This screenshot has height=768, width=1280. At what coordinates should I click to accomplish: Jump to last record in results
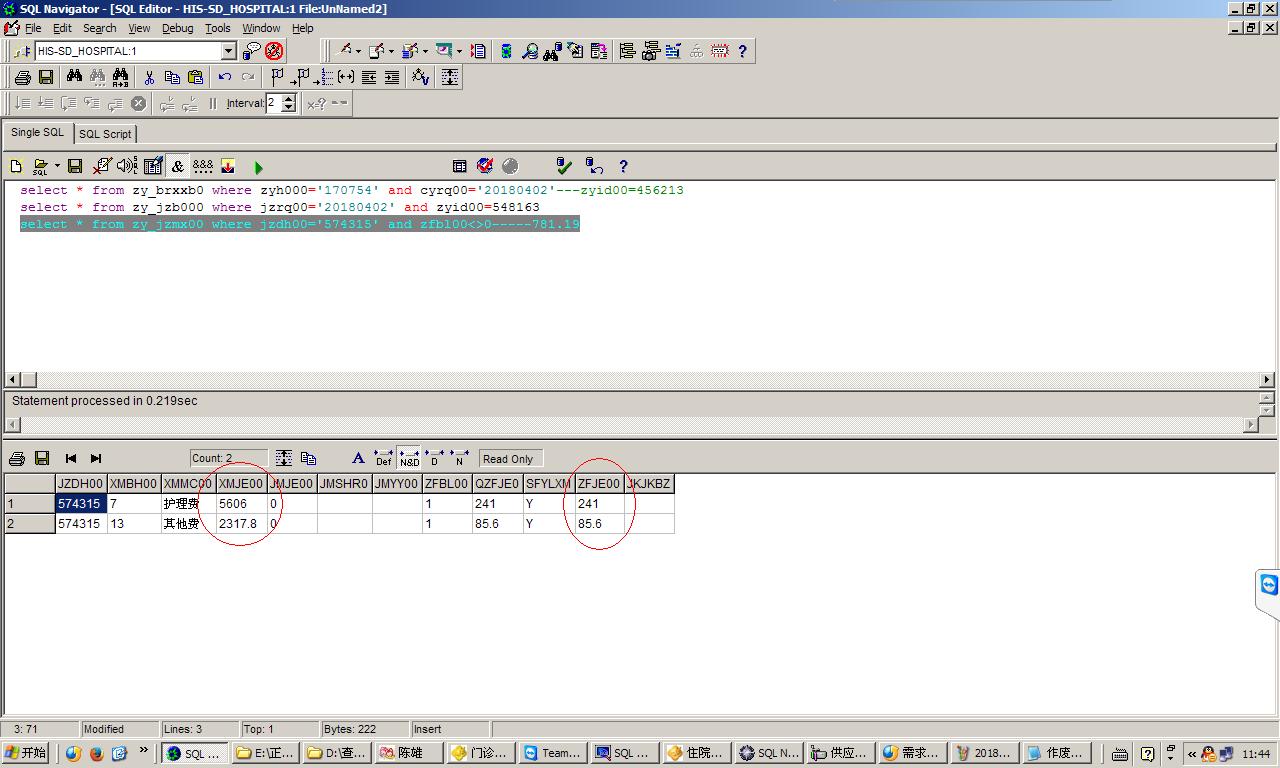pyautogui.click(x=96, y=458)
